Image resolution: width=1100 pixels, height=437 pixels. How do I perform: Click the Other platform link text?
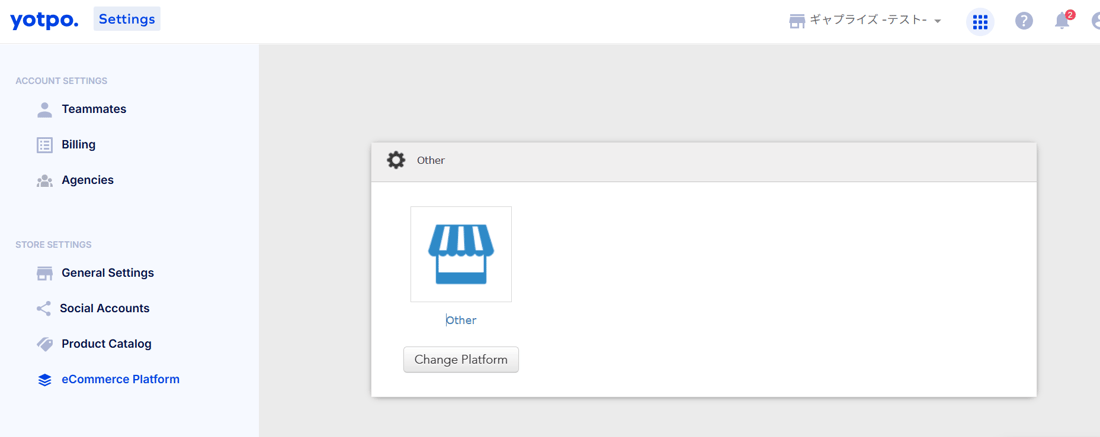coord(461,320)
